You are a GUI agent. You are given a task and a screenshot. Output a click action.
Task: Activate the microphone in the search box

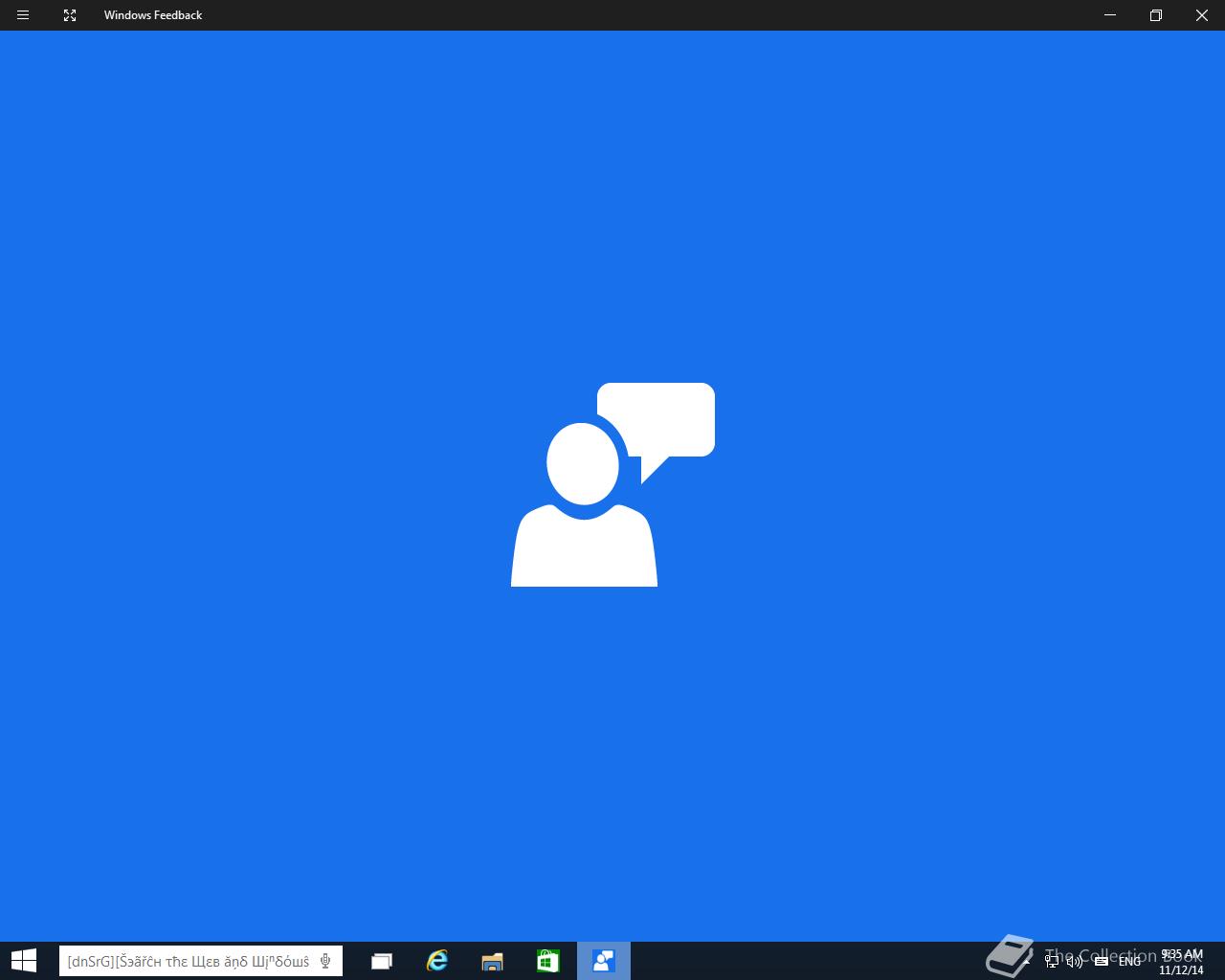325,961
